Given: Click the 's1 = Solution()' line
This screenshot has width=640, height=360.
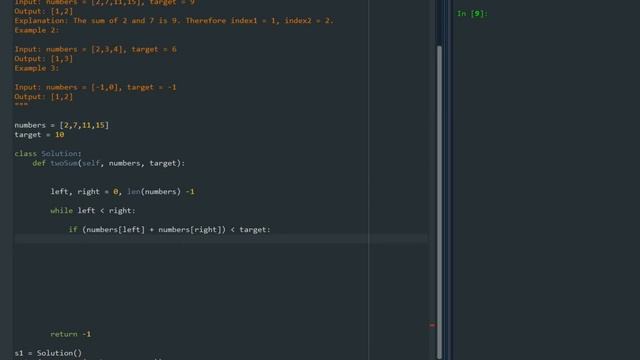Looking at the screenshot, I should click(48, 353).
